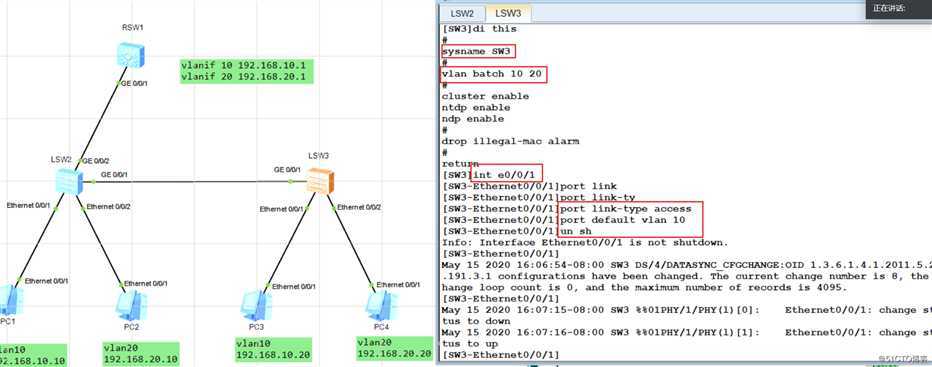Switch to the LSW2 terminal tab

coord(462,13)
